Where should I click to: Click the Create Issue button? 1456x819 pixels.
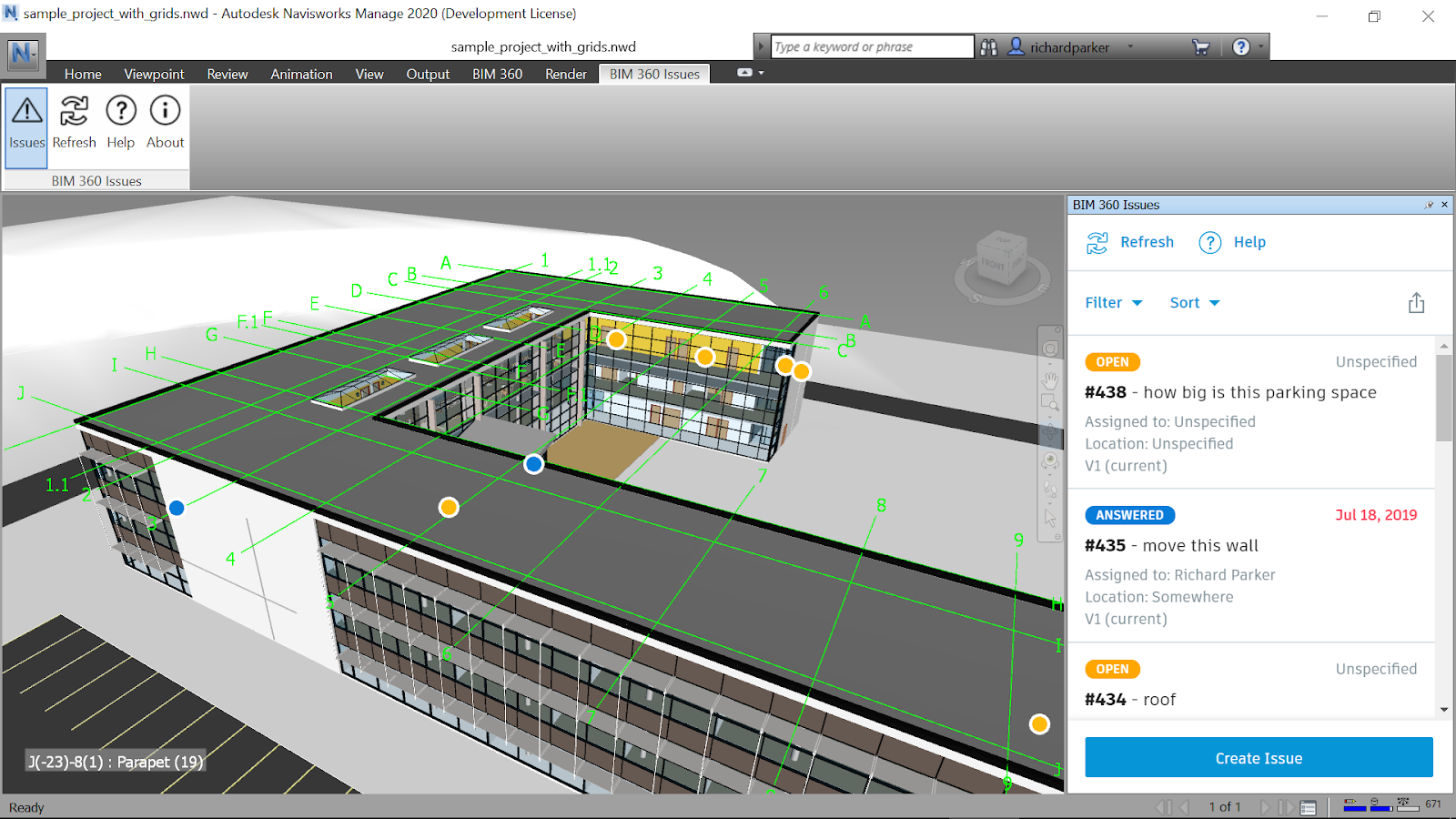tap(1258, 757)
